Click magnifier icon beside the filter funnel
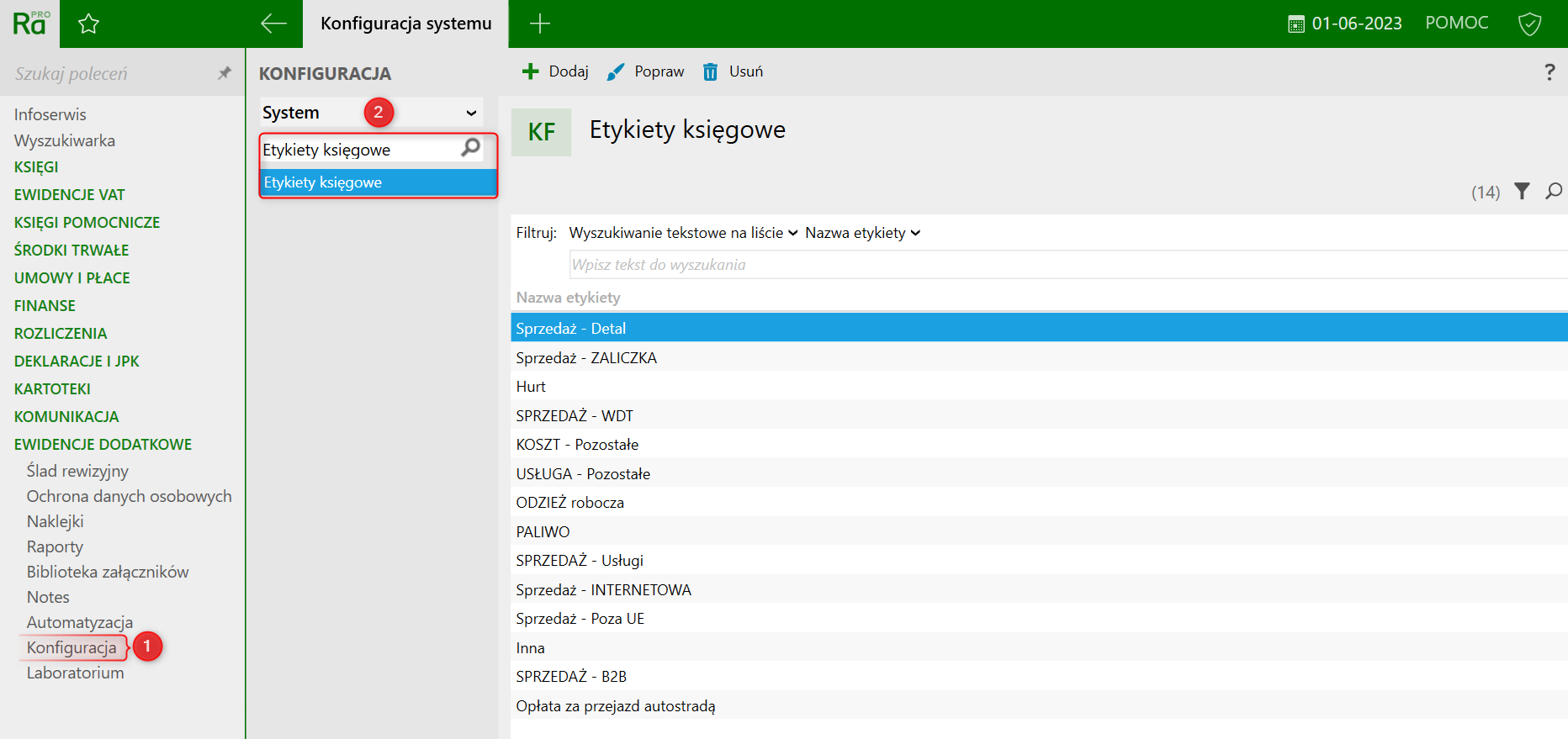This screenshot has width=1568, height=739. click(x=1553, y=192)
